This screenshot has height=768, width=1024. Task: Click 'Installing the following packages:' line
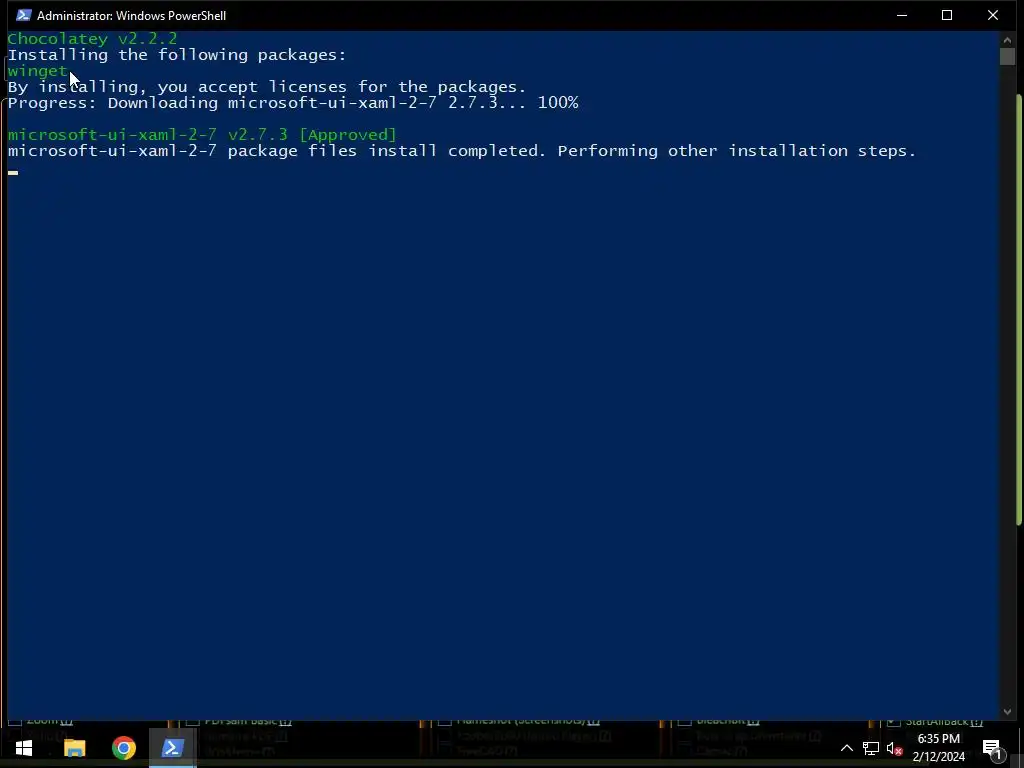point(177,55)
